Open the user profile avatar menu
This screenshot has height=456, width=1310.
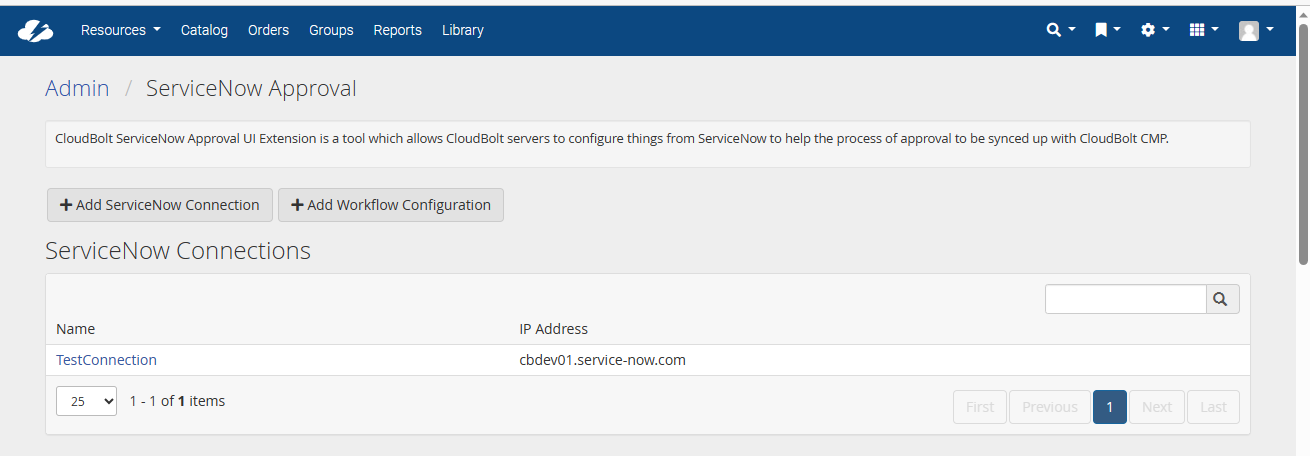point(1255,30)
